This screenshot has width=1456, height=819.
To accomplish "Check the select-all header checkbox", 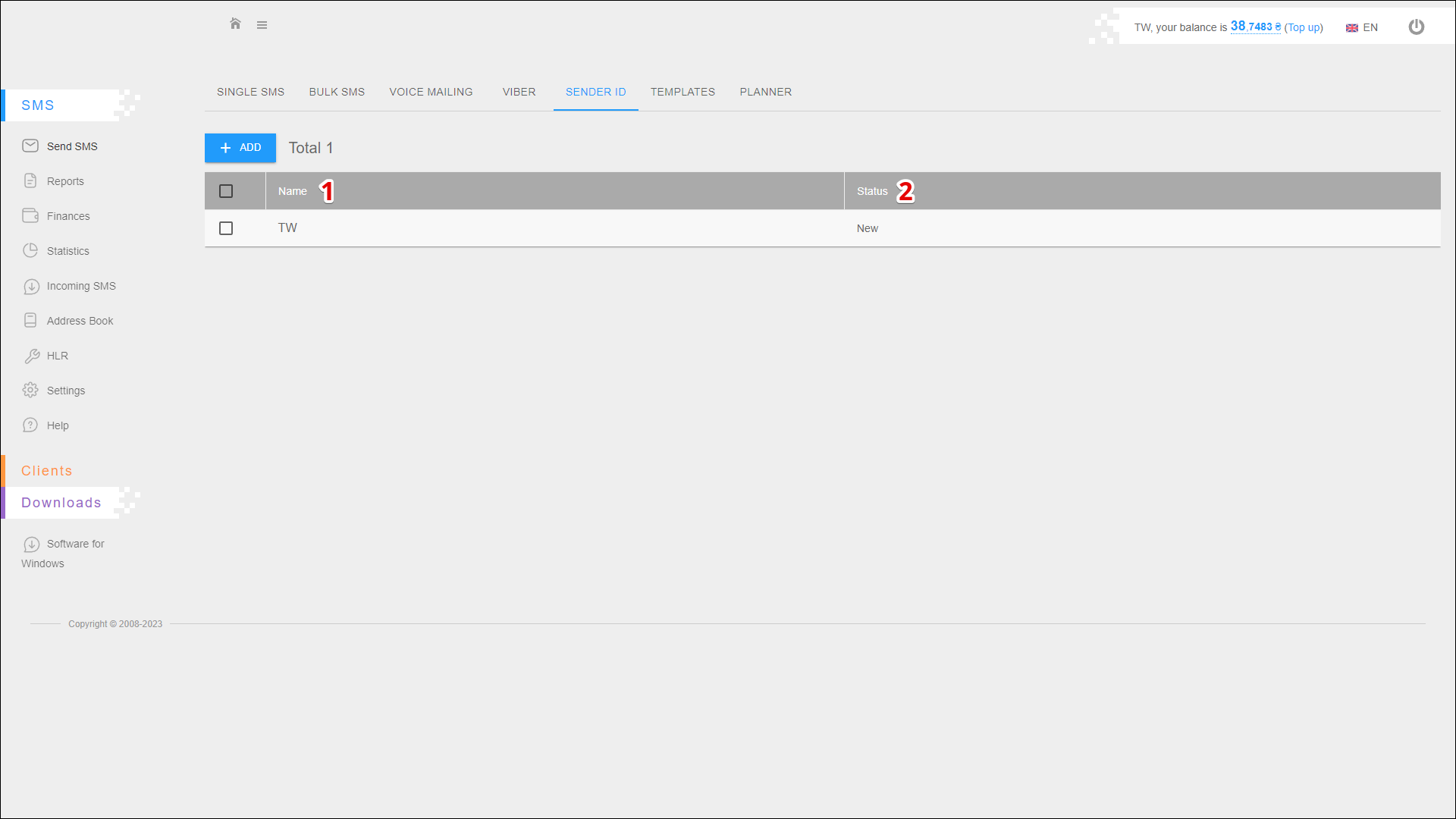I will 226,191.
